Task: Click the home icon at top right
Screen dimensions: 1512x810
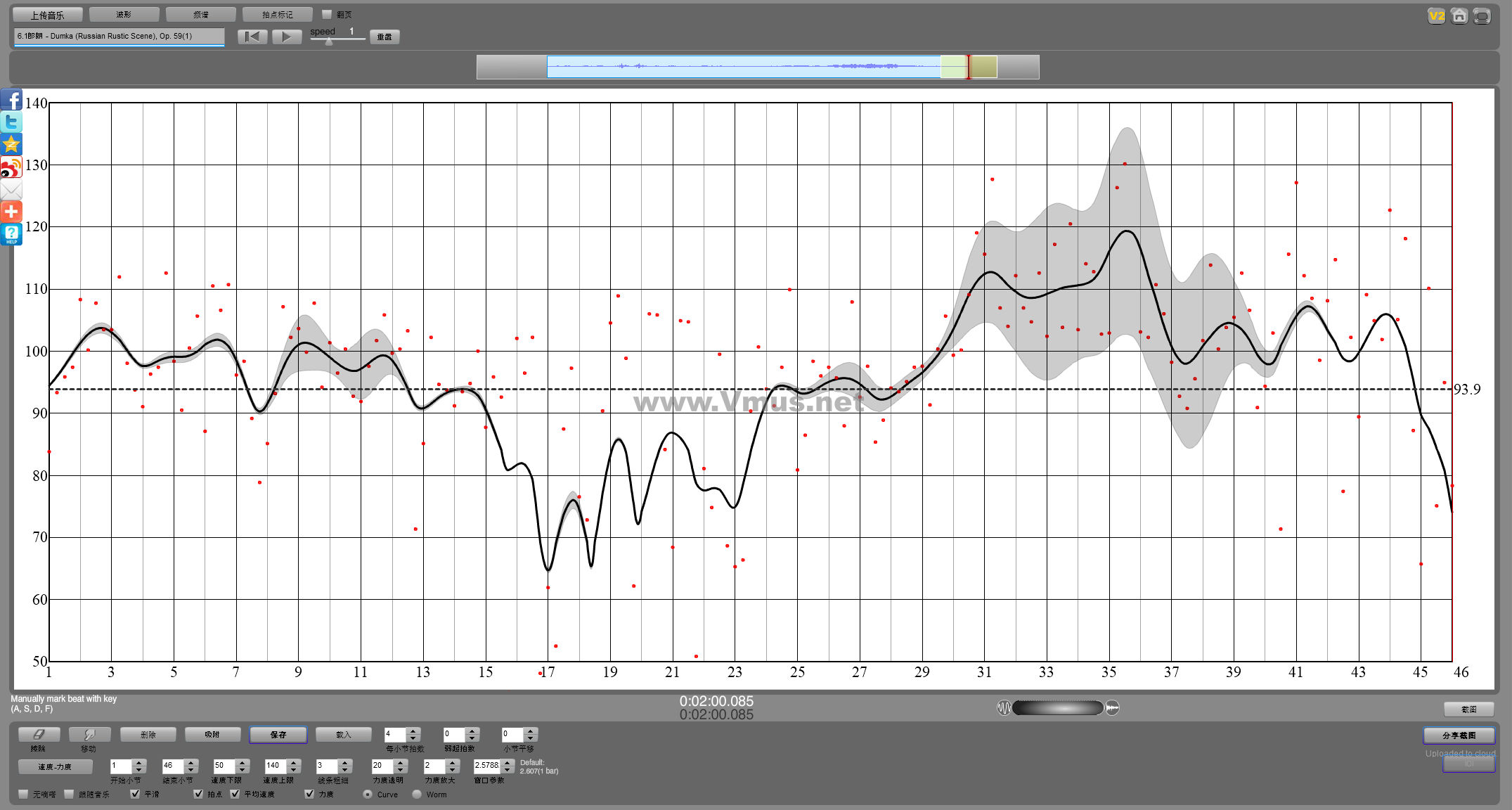Action: click(x=1459, y=15)
